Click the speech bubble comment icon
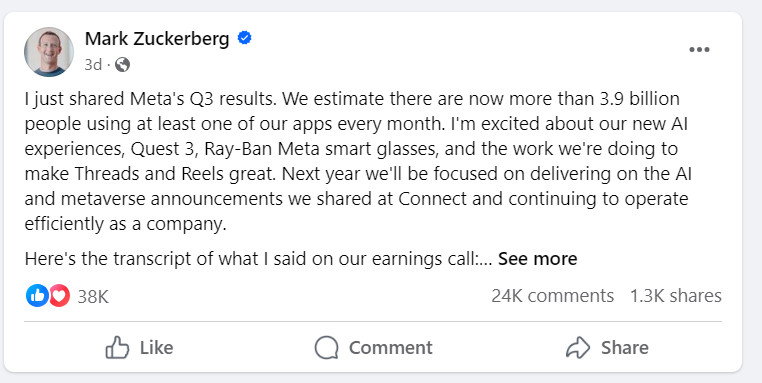 tap(326, 348)
